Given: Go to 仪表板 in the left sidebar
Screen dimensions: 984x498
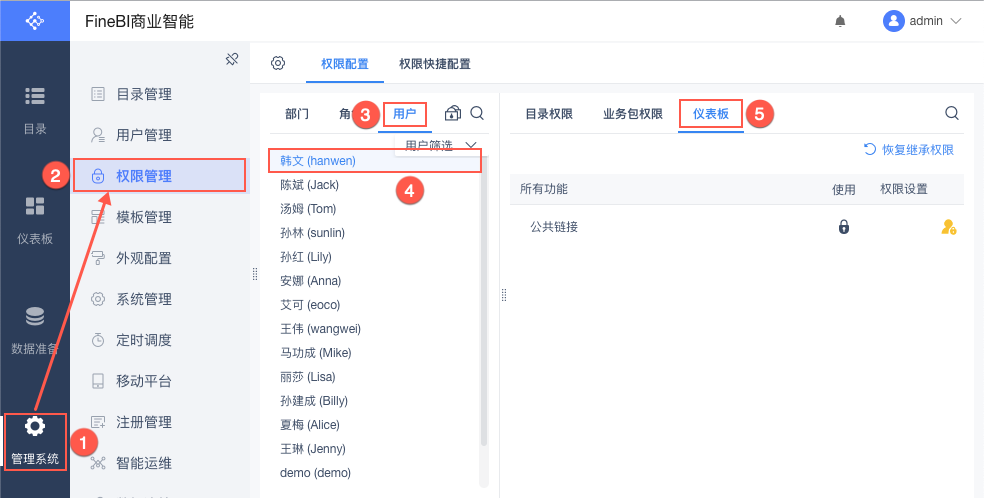Looking at the screenshot, I should tap(35, 220).
